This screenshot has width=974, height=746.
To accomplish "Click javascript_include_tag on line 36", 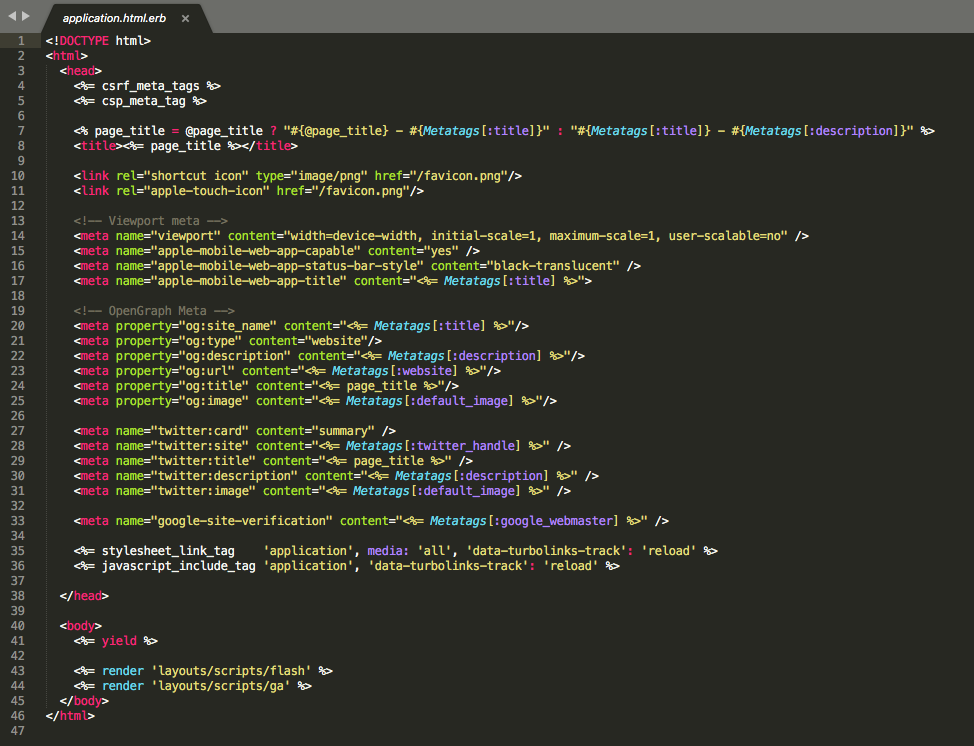I will 179,566.
